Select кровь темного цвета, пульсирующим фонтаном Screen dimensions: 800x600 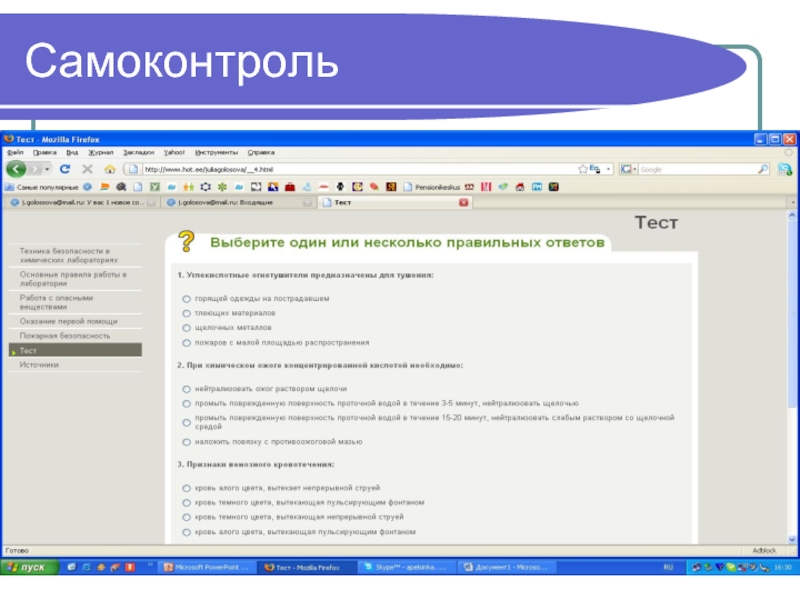[x=186, y=503]
